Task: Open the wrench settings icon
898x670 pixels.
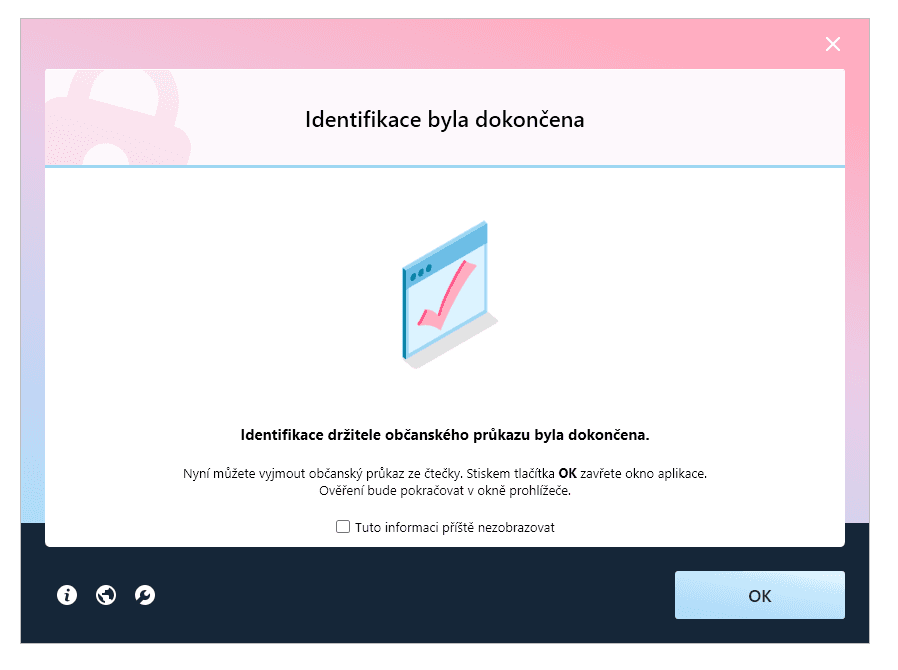Action: point(145,595)
